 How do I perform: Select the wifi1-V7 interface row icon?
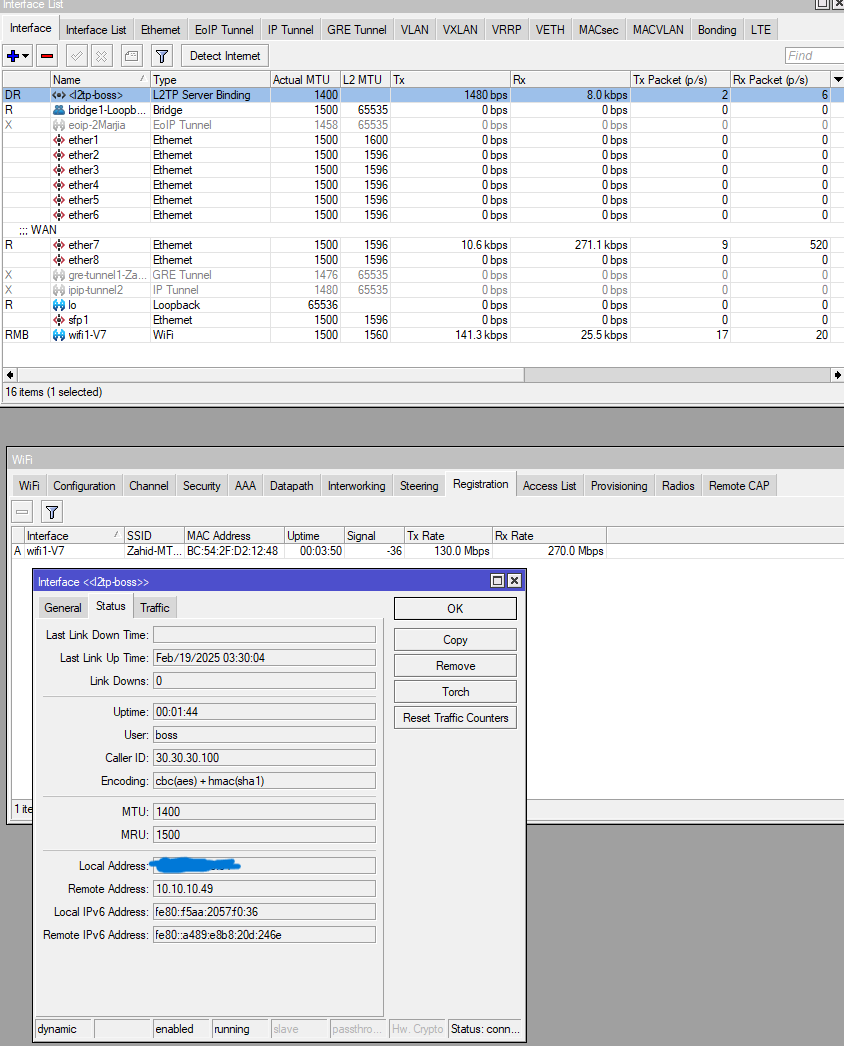point(59,335)
